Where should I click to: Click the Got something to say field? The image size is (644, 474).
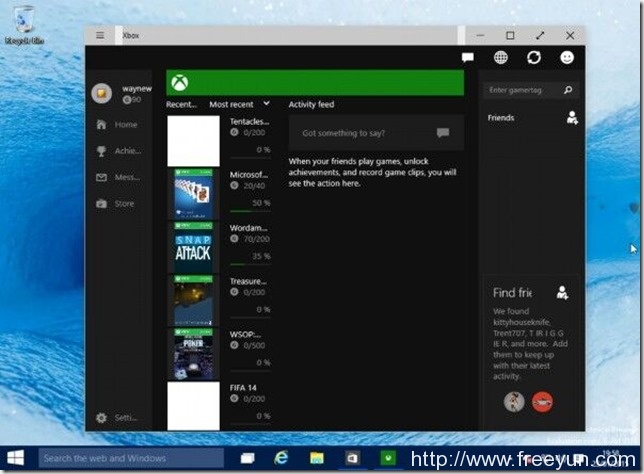[x=376, y=133]
